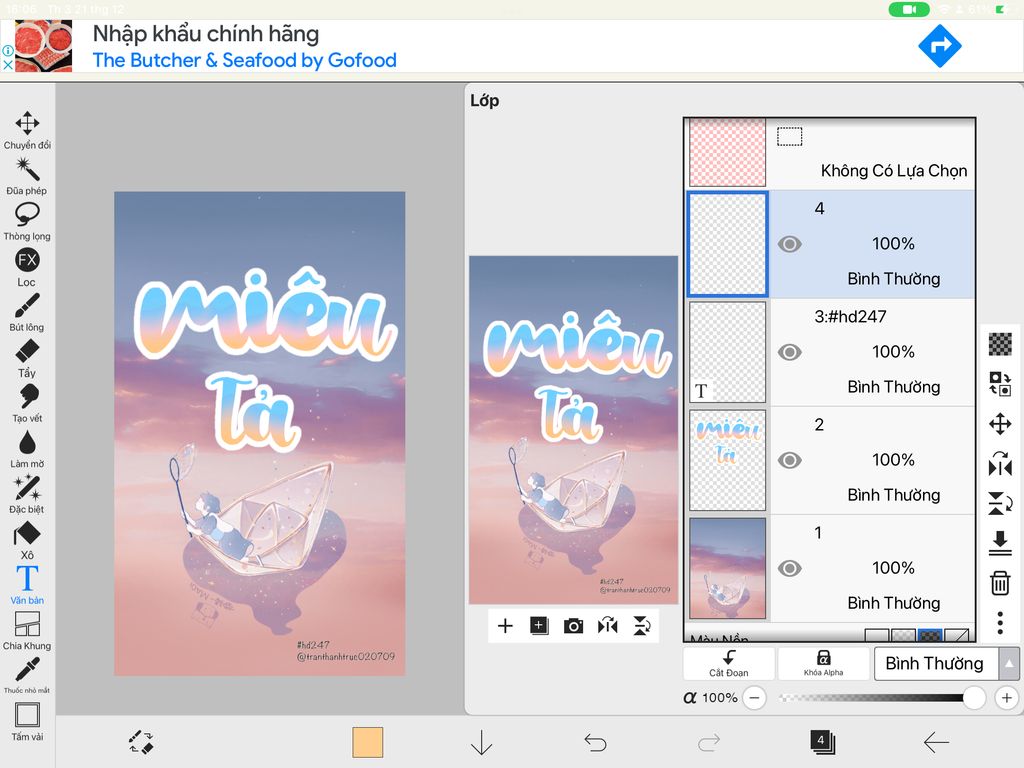Click the down arrow in bottom bar
This screenshot has width=1024, height=768.
tap(481, 743)
